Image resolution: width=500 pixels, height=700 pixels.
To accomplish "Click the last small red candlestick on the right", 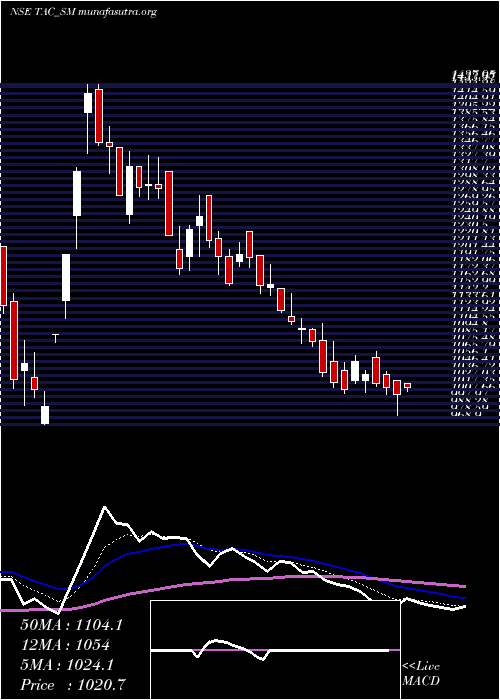I will tap(407, 386).
